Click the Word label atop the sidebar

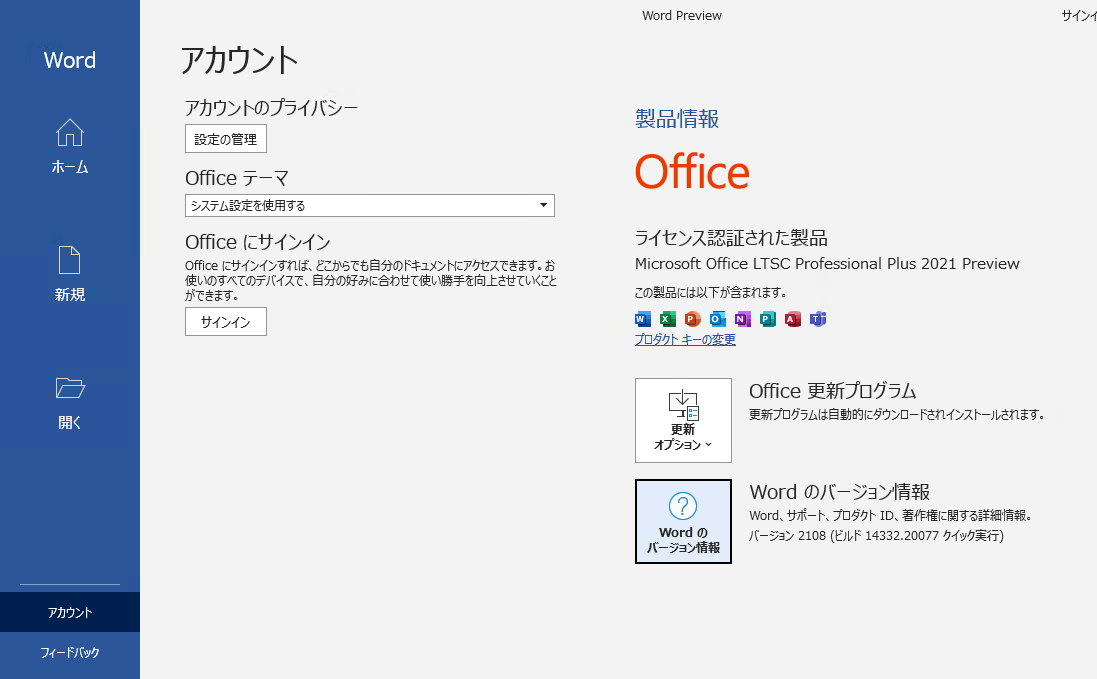coord(70,60)
